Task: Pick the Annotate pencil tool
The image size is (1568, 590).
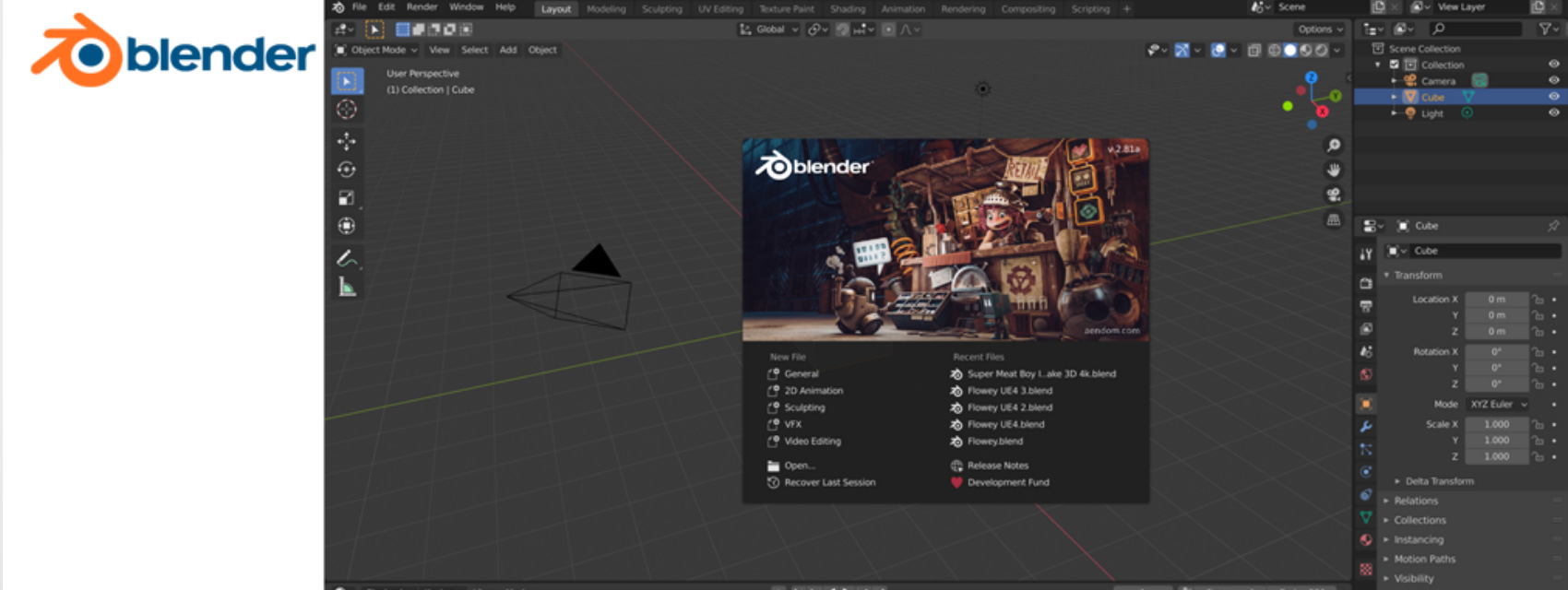Action: pos(347,259)
